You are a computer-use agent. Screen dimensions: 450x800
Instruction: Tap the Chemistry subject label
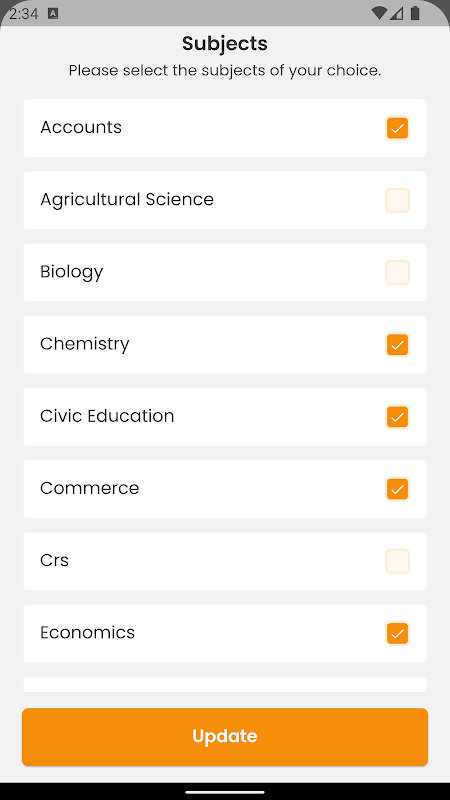point(85,344)
